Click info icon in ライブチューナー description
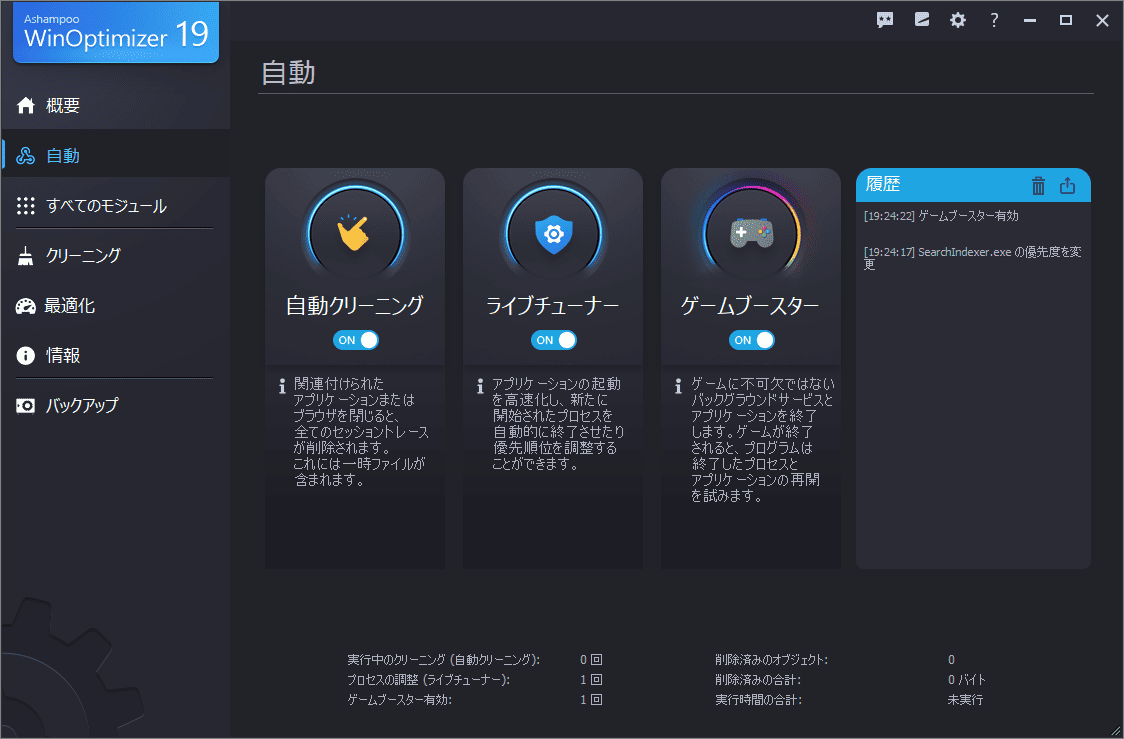This screenshot has width=1124, height=739. [x=480, y=386]
